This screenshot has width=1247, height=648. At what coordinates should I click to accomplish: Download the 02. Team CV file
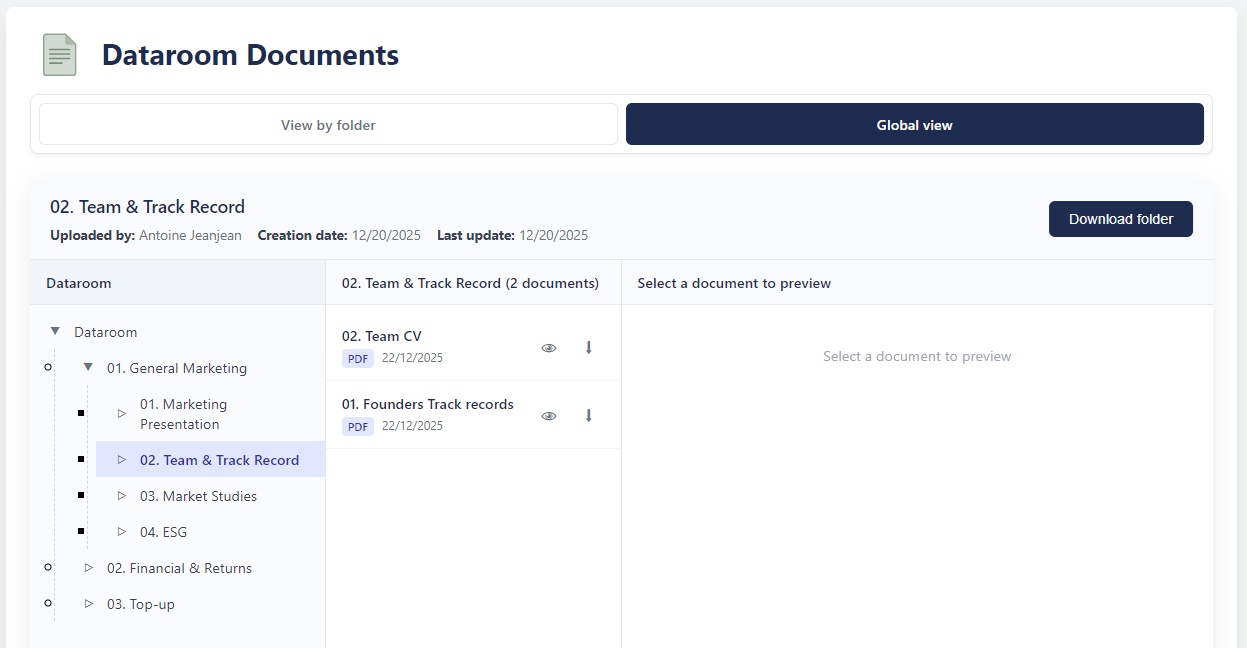click(x=588, y=348)
